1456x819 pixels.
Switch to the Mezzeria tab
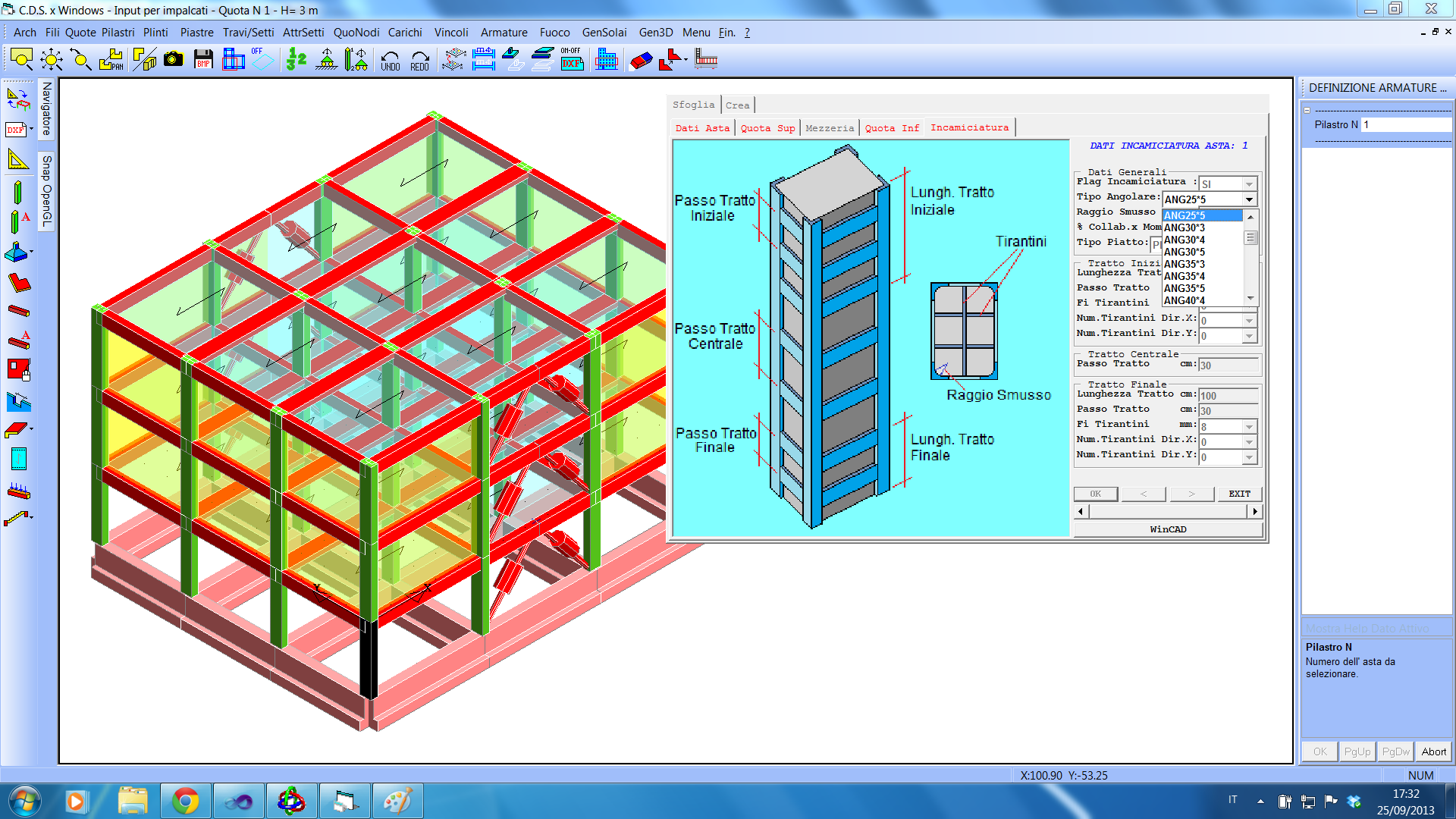[x=829, y=128]
